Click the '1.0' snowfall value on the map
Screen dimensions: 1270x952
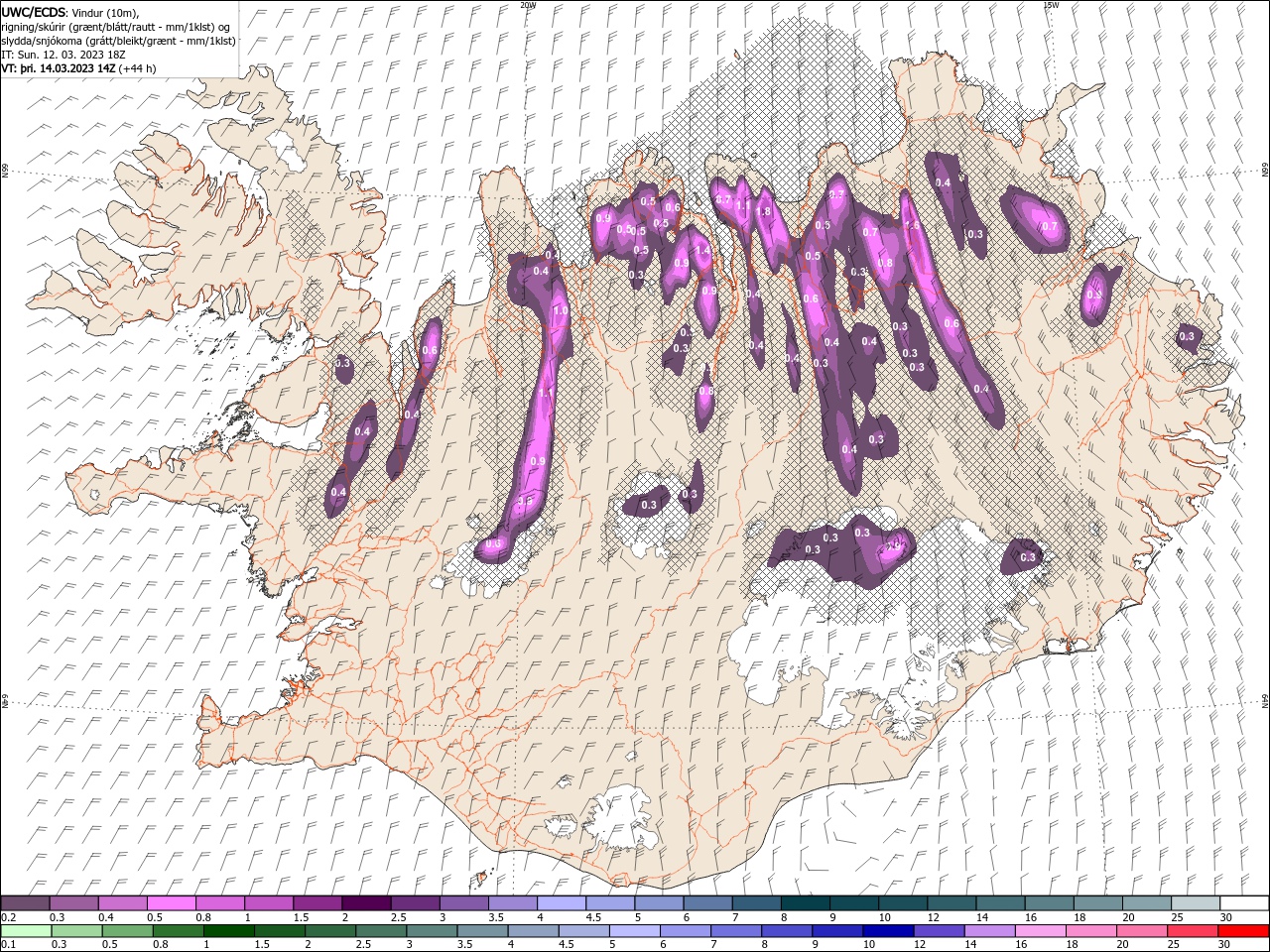561,311
